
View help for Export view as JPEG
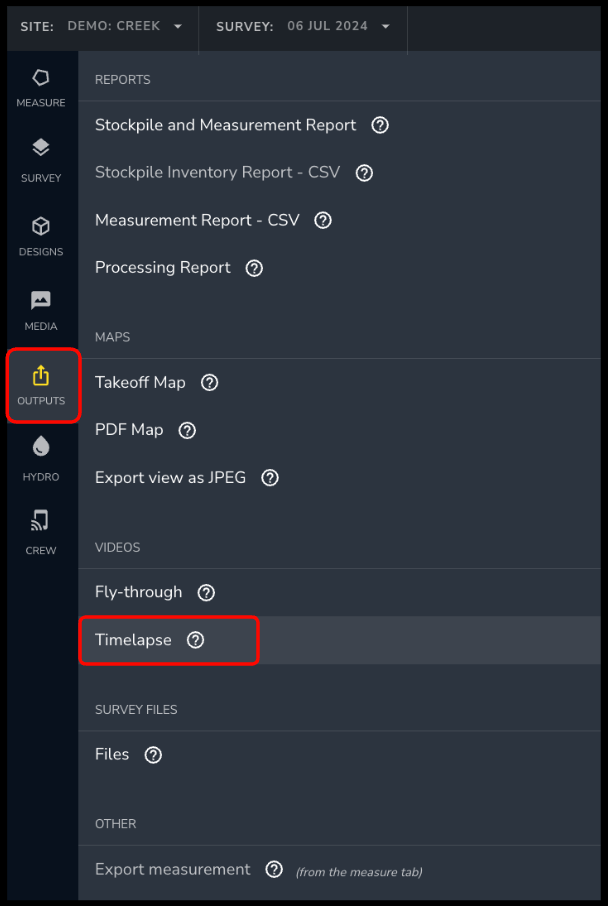[270, 478]
